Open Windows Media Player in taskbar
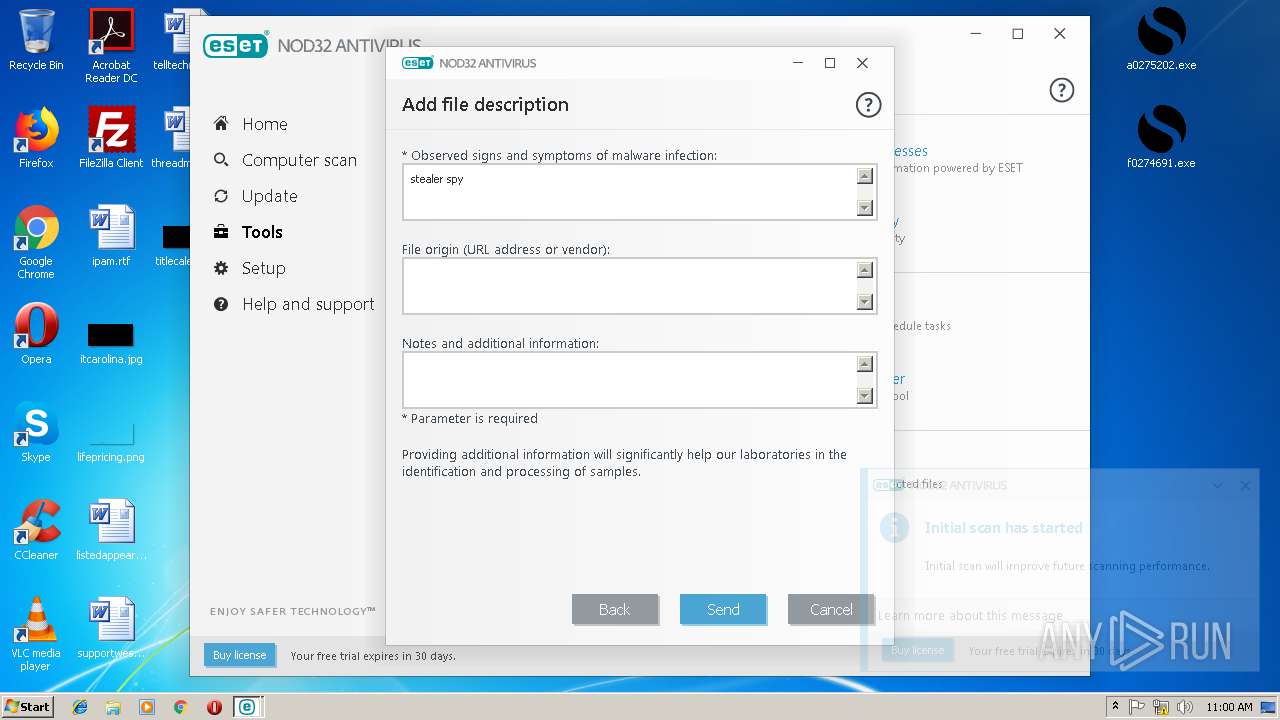This screenshot has width=1280, height=720. [x=147, y=707]
